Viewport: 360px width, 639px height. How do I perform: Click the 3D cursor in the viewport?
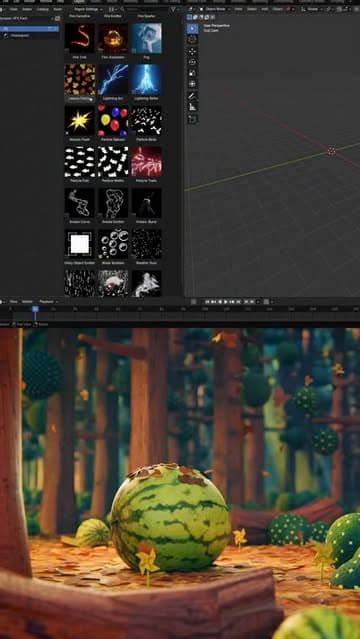click(331, 151)
